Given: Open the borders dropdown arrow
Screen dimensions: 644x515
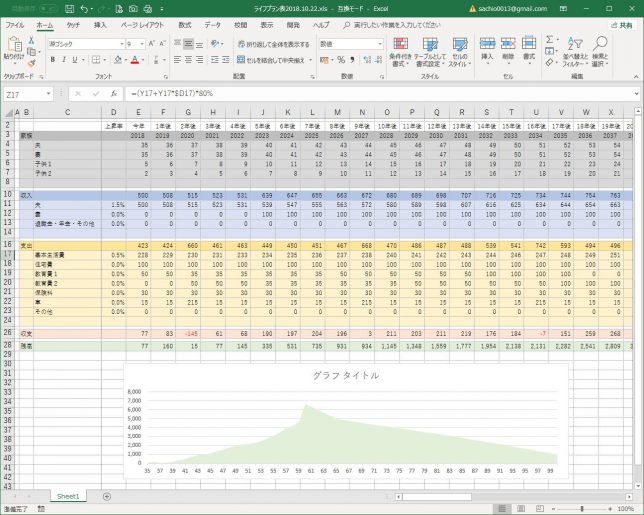Looking at the screenshot, I should pos(104,60).
